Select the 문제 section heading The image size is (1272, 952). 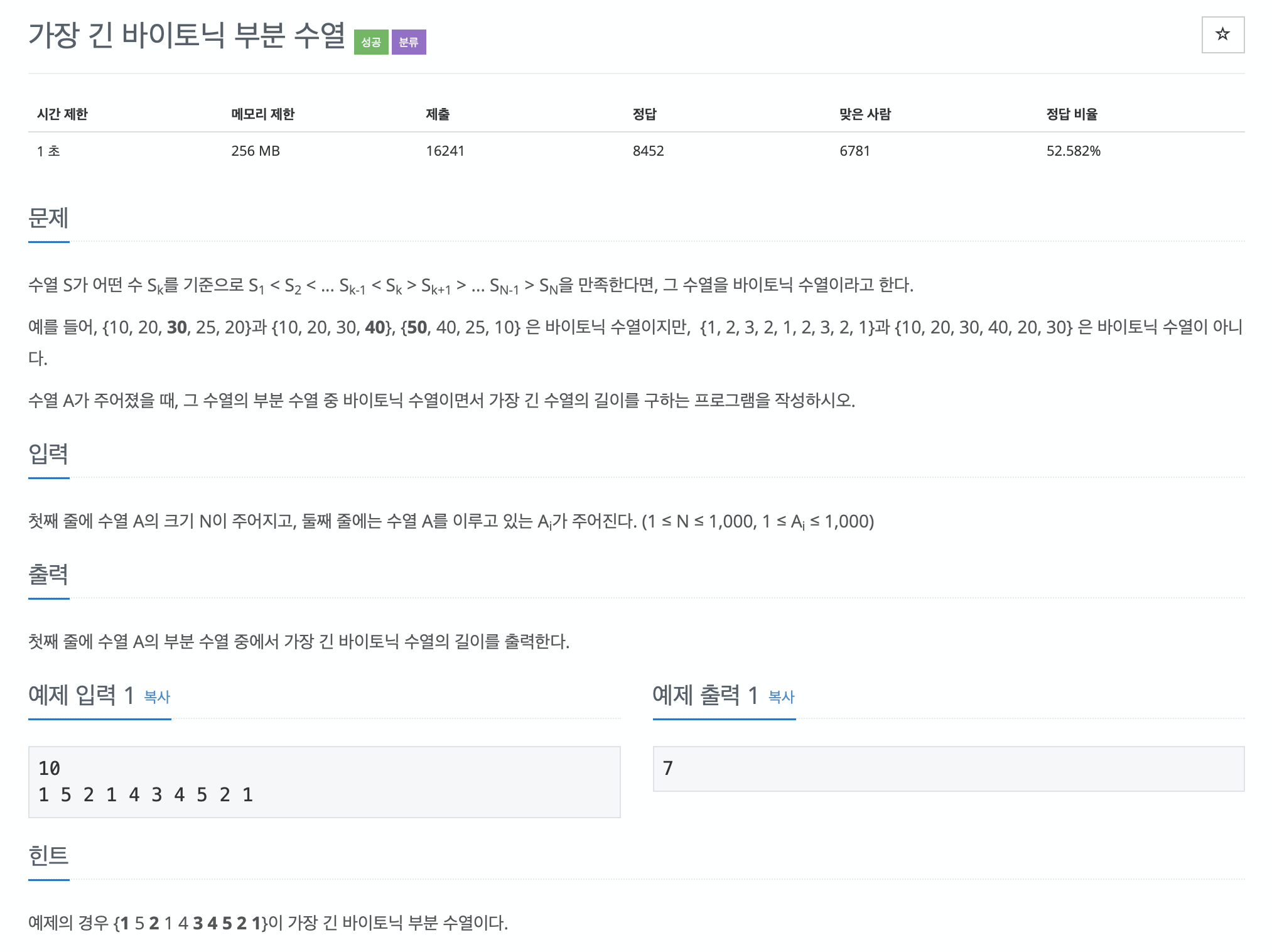(x=48, y=218)
